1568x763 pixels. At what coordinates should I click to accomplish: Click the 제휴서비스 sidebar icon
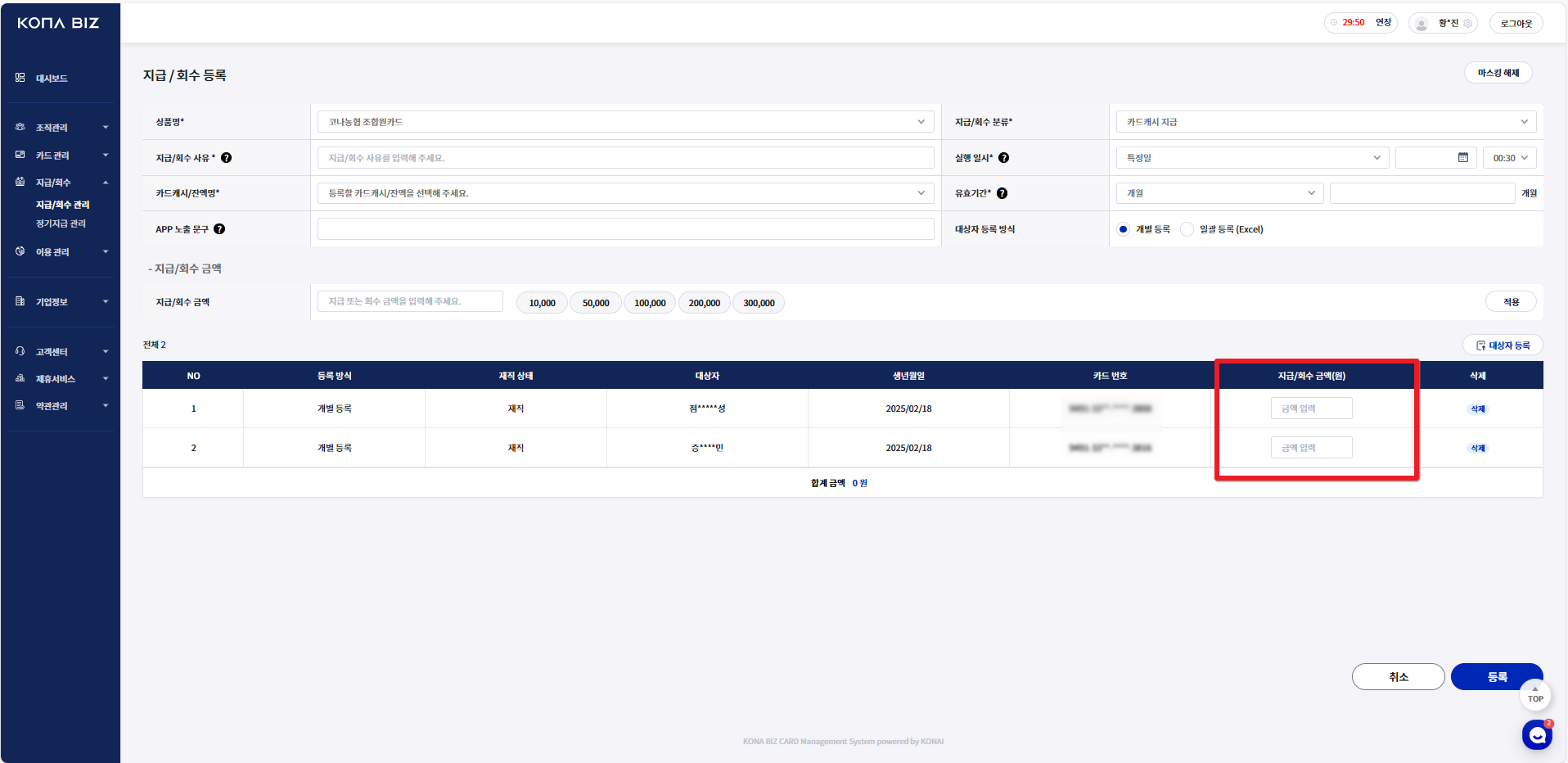(x=20, y=378)
